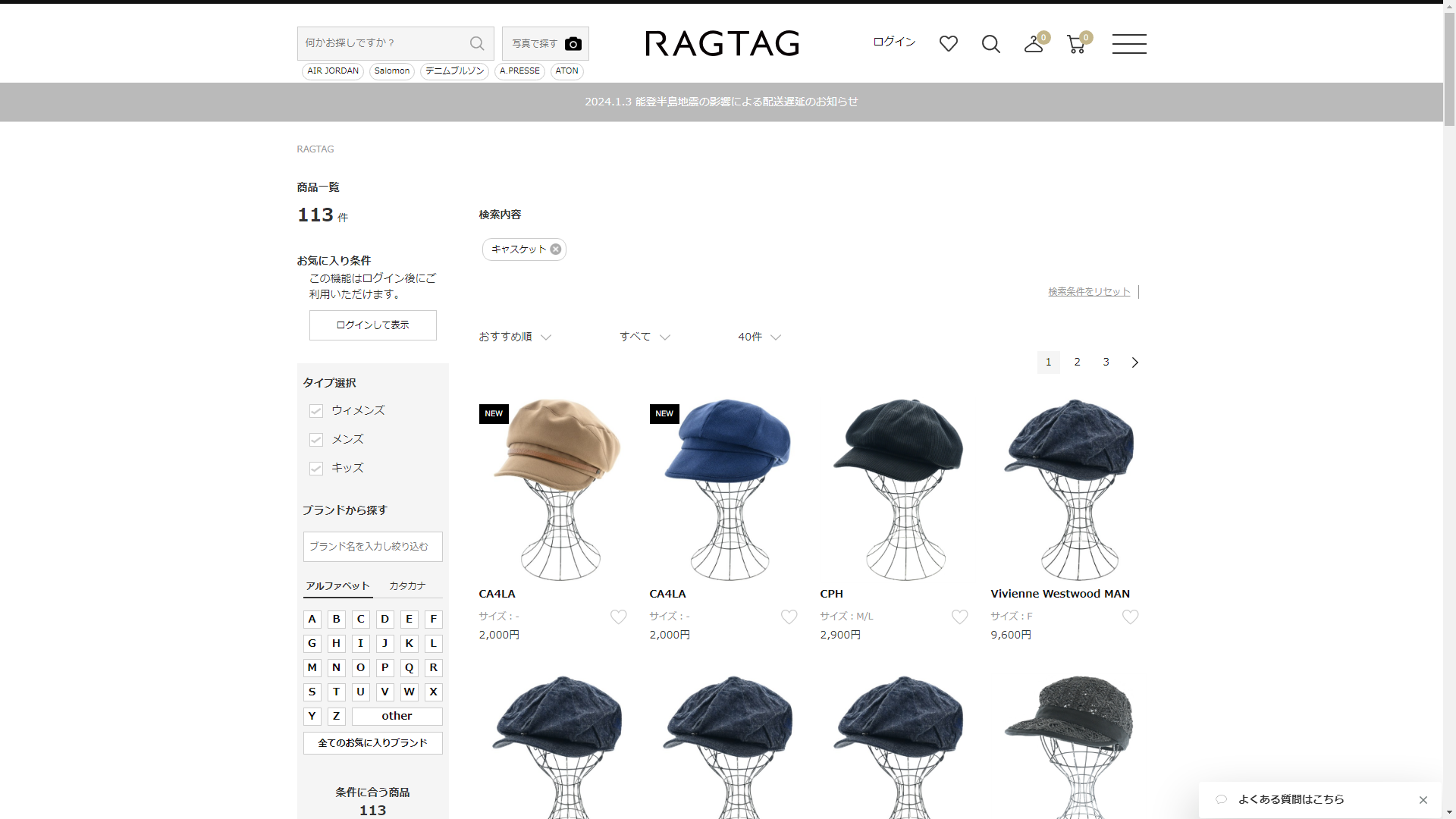Select the ATON keyword tag

tap(566, 71)
